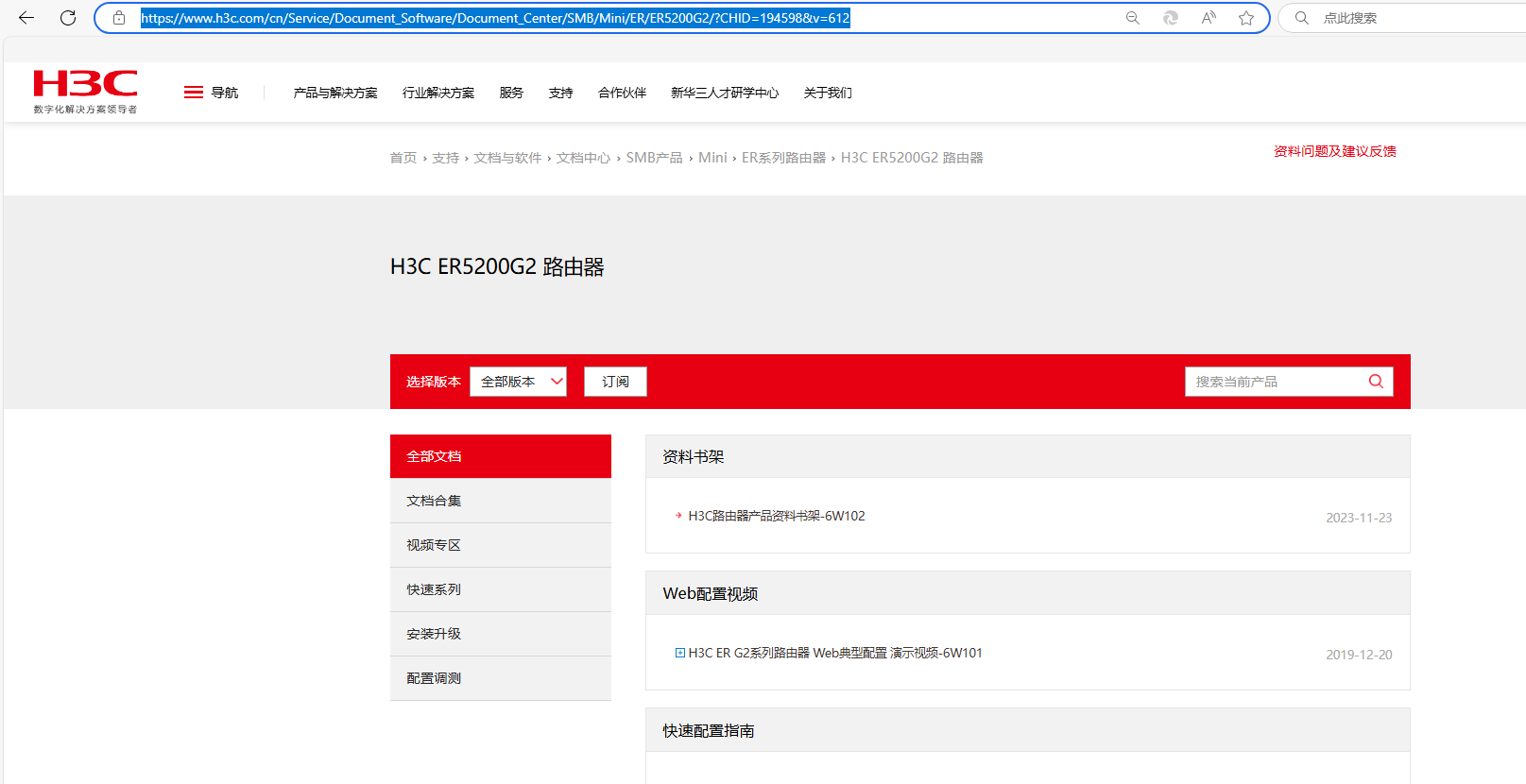Click the browser sync/refresh icon beside zoom
This screenshot has width=1526, height=784.
pyautogui.click(x=1171, y=18)
